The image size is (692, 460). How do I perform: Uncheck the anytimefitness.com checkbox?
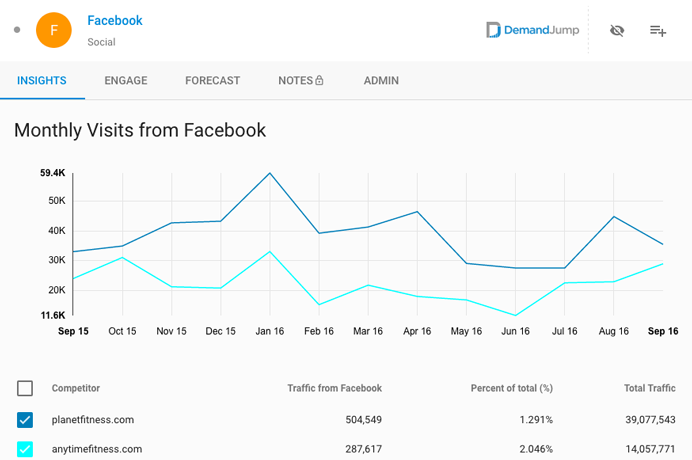(x=25, y=449)
